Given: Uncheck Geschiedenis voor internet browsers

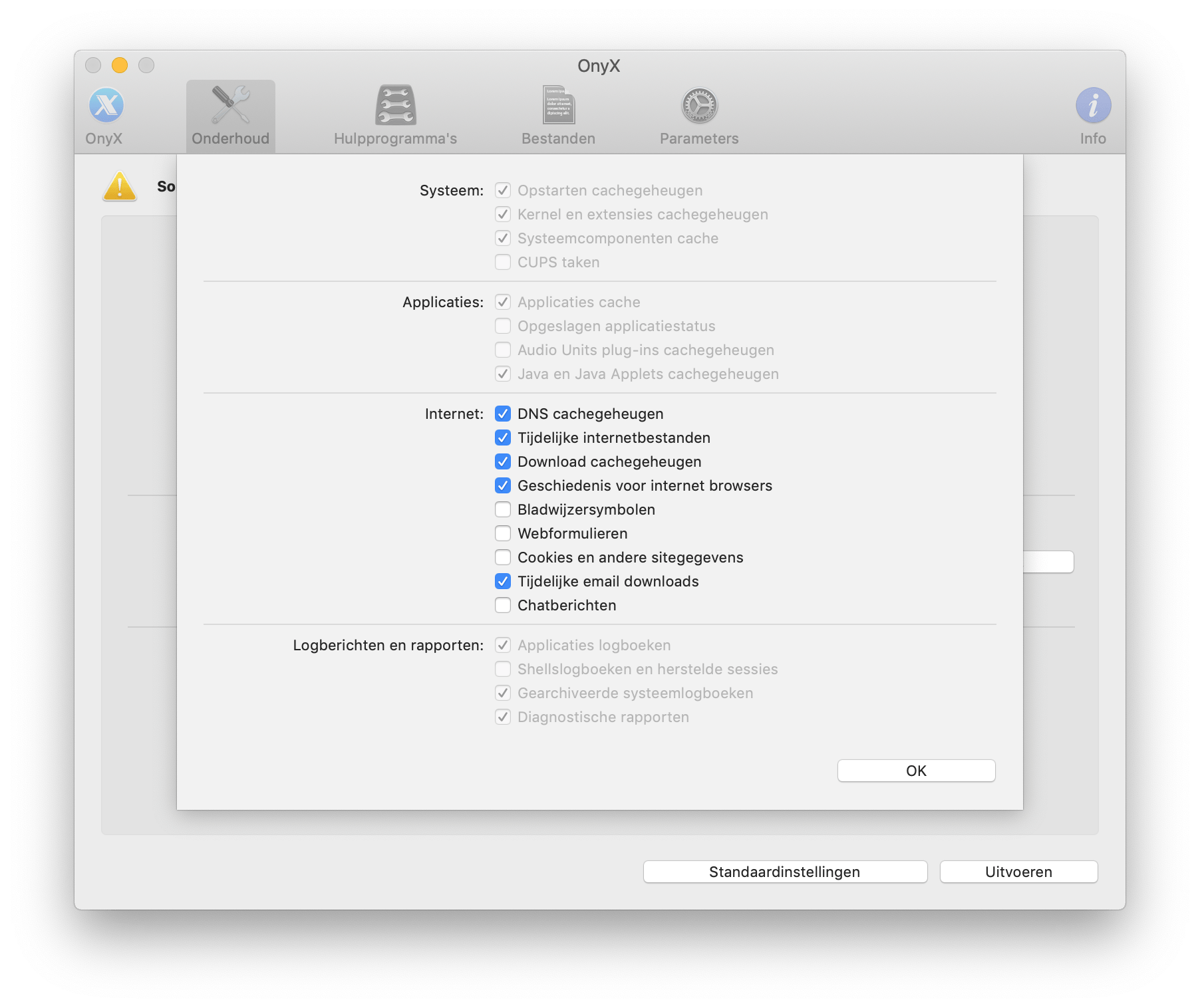Looking at the screenshot, I should point(503,485).
